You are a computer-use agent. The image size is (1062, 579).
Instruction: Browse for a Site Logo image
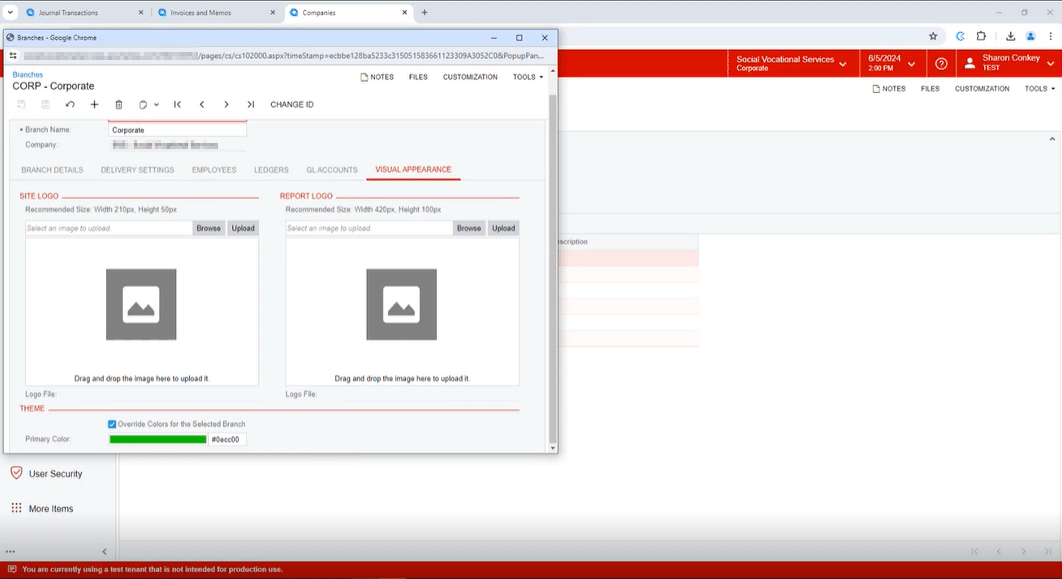click(x=208, y=228)
